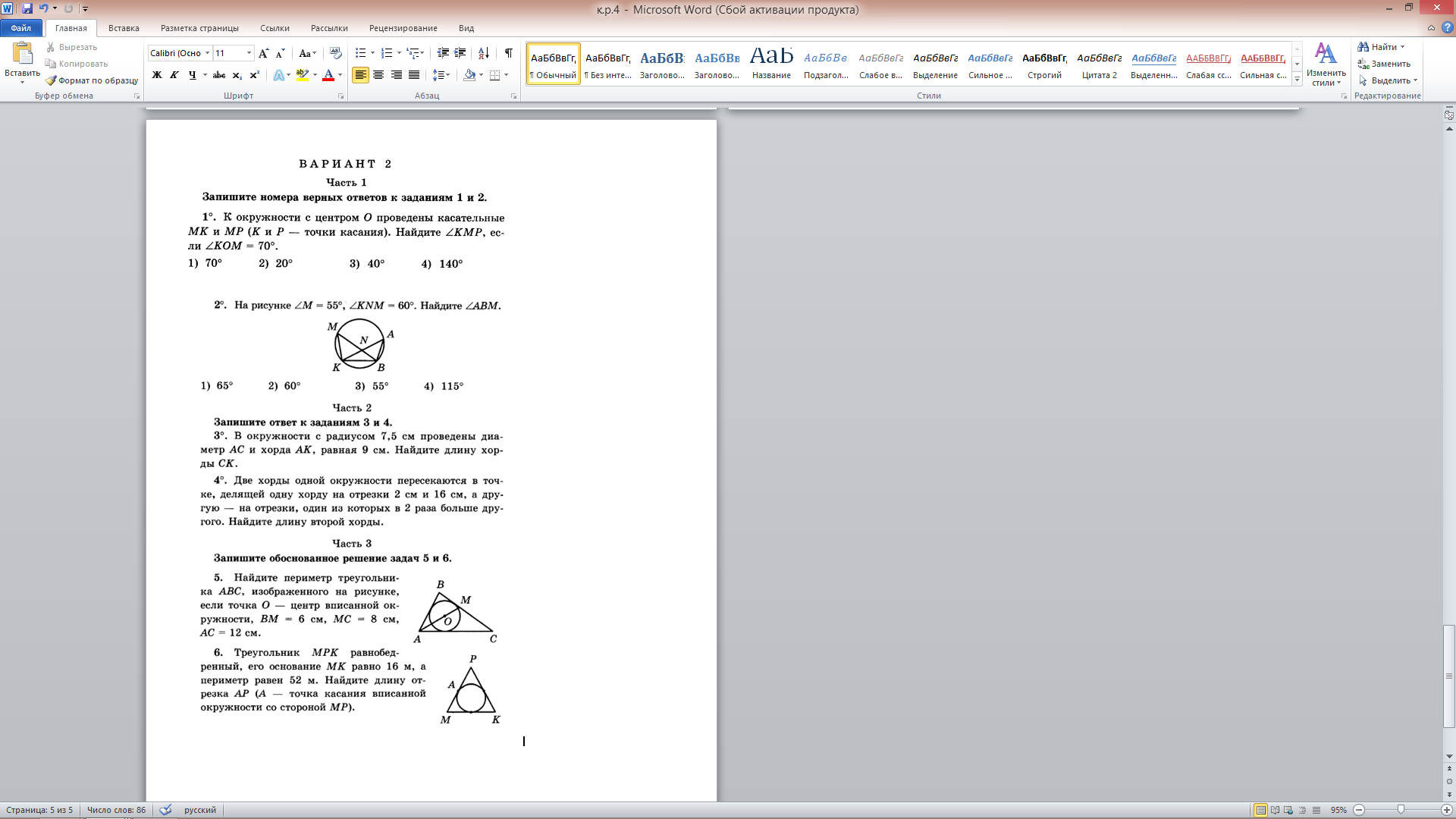Toggle Underline (Ч) formatting
The height and width of the screenshot is (819, 1456).
click(x=192, y=75)
